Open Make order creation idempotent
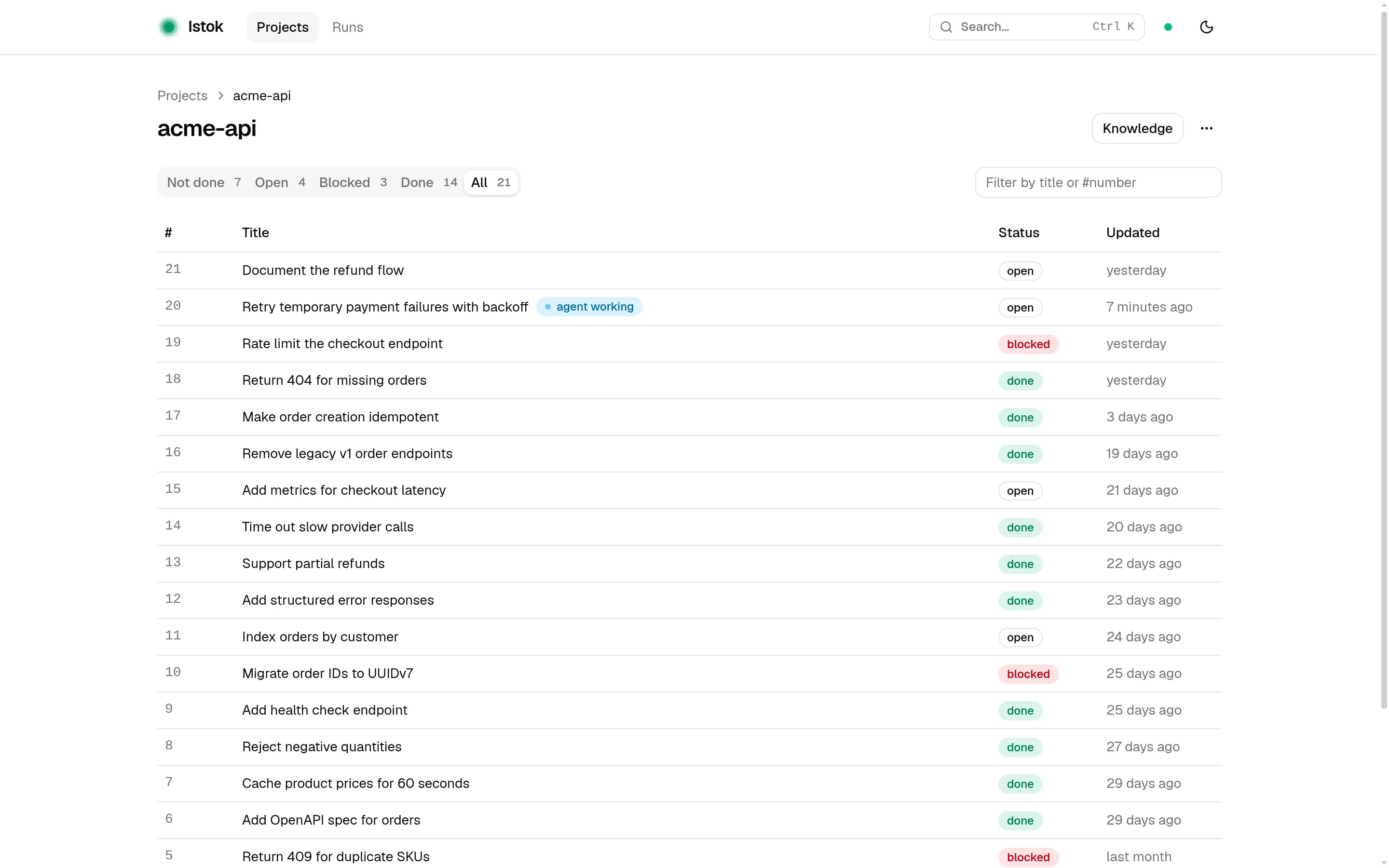The image size is (1389, 868). 340,417
